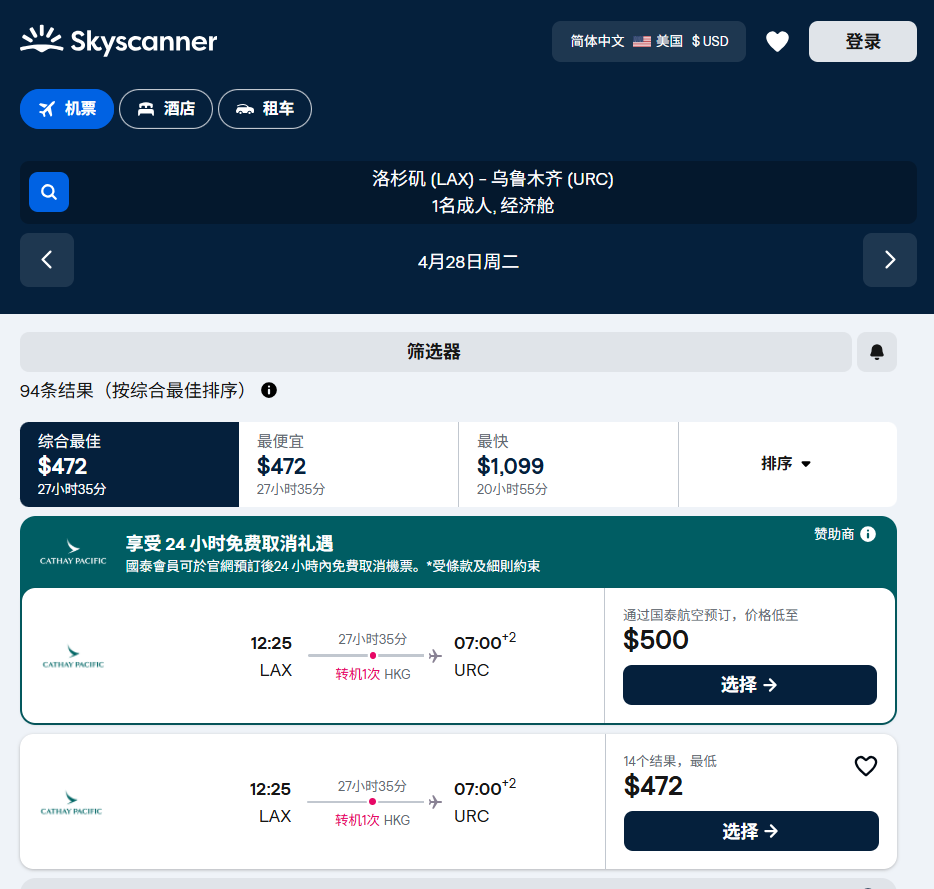Image resolution: width=934 pixels, height=889 pixels.
Task: Open saved favorites heart icon in header
Action: coord(777,41)
